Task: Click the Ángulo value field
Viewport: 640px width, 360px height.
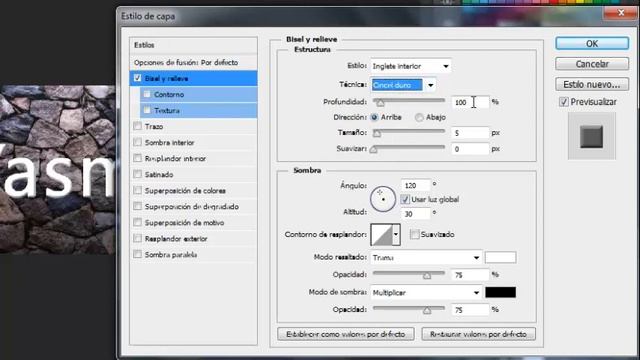Action: click(415, 185)
